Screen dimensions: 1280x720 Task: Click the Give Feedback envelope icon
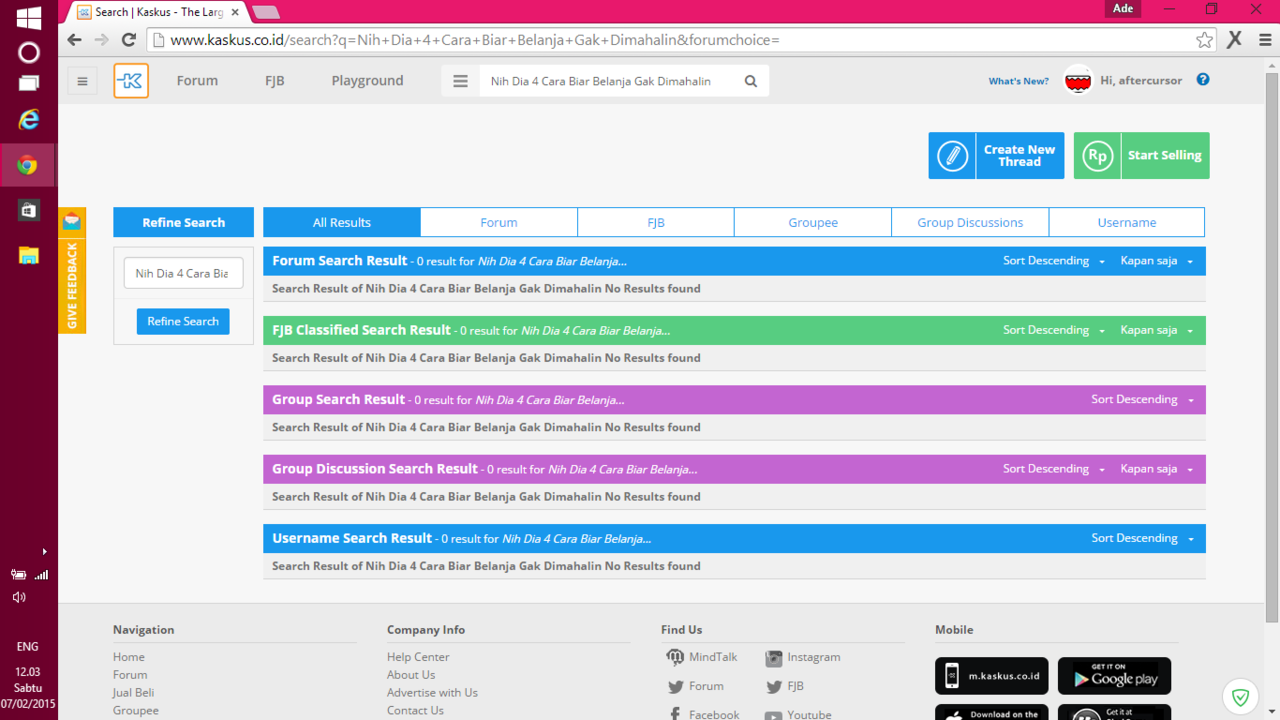(x=72, y=222)
